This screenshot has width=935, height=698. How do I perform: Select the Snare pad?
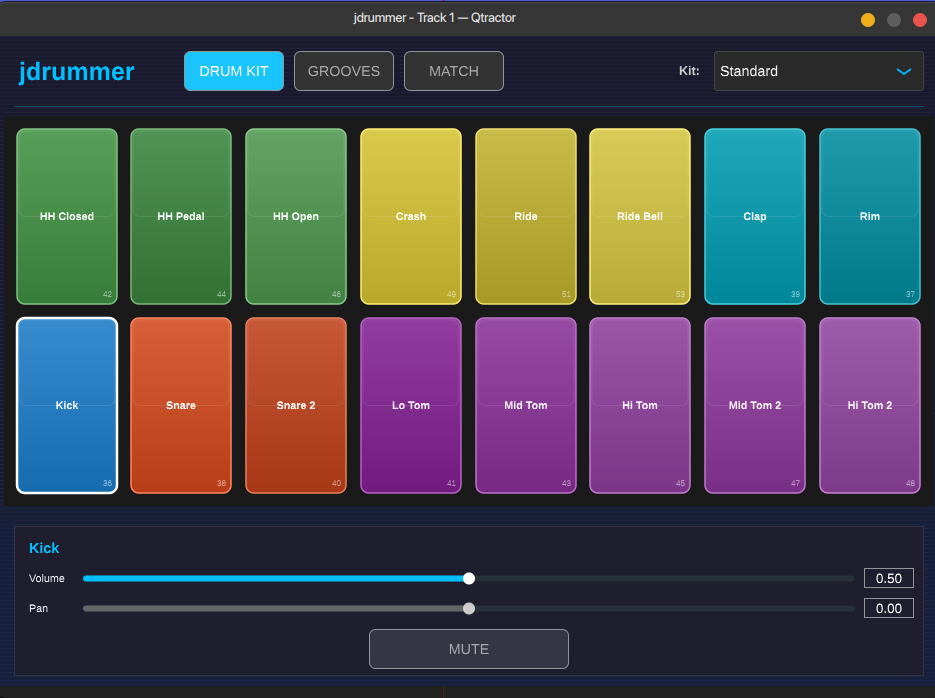click(181, 405)
